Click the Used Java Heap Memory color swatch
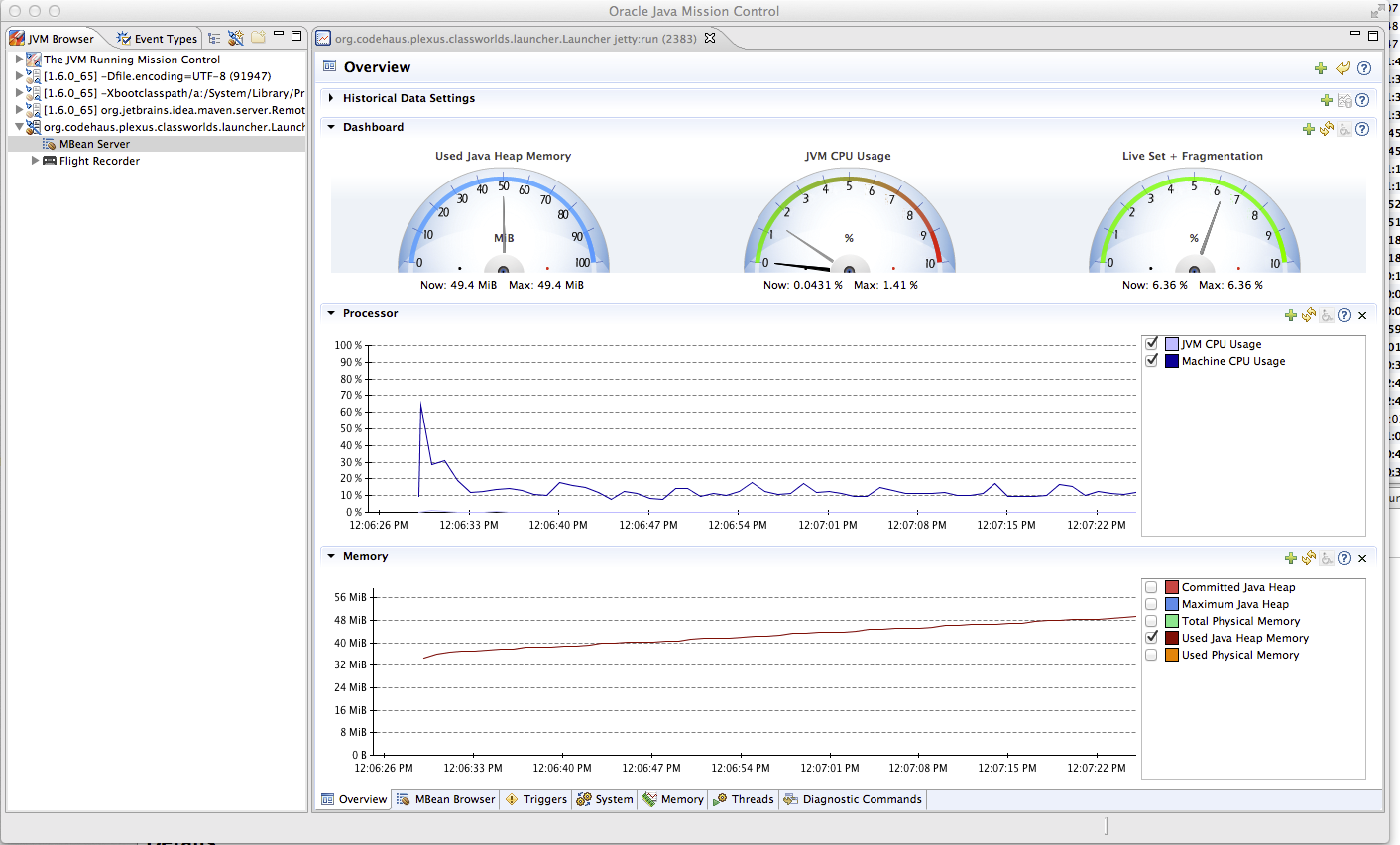Image resolution: width=1400 pixels, height=845 pixels. pyautogui.click(x=1171, y=638)
